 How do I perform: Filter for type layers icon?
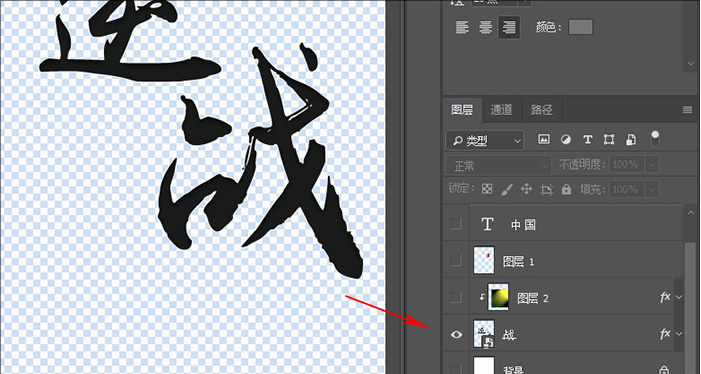pyautogui.click(x=587, y=139)
